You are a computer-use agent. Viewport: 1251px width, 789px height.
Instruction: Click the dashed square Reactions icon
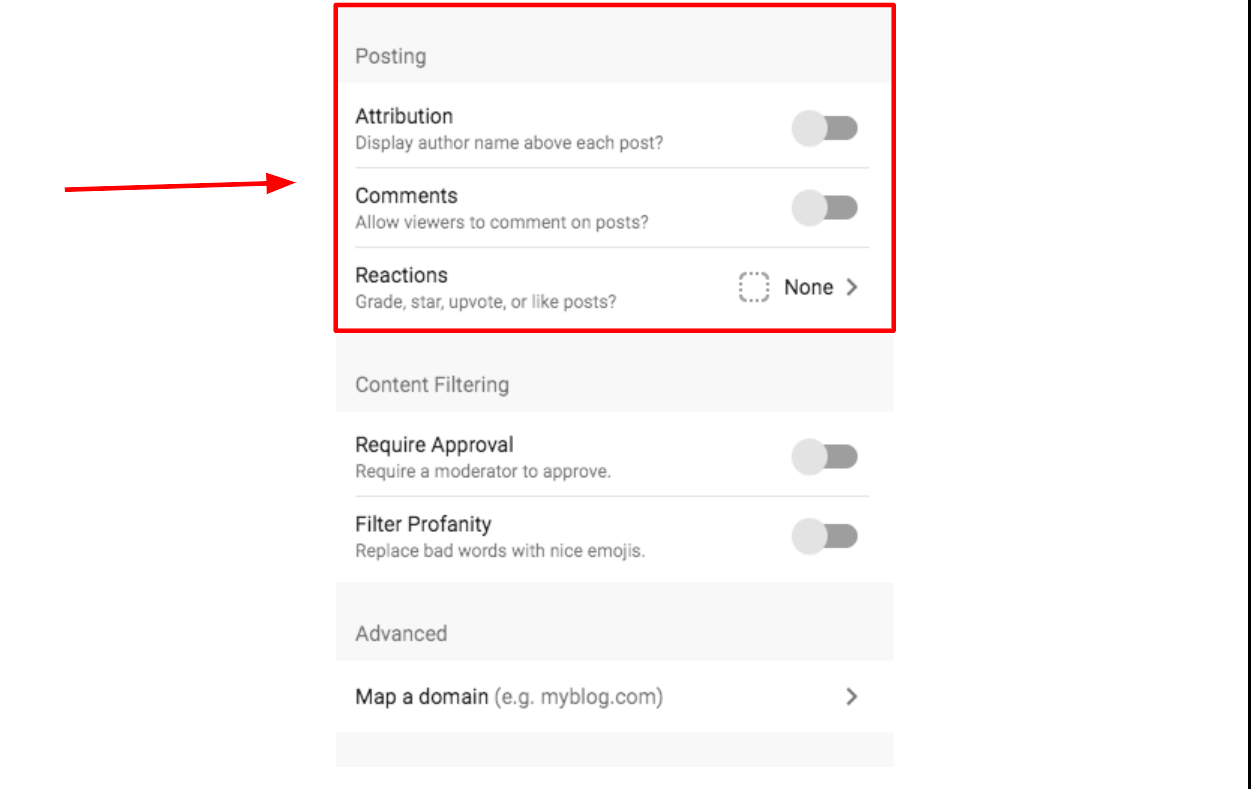click(x=754, y=287)
